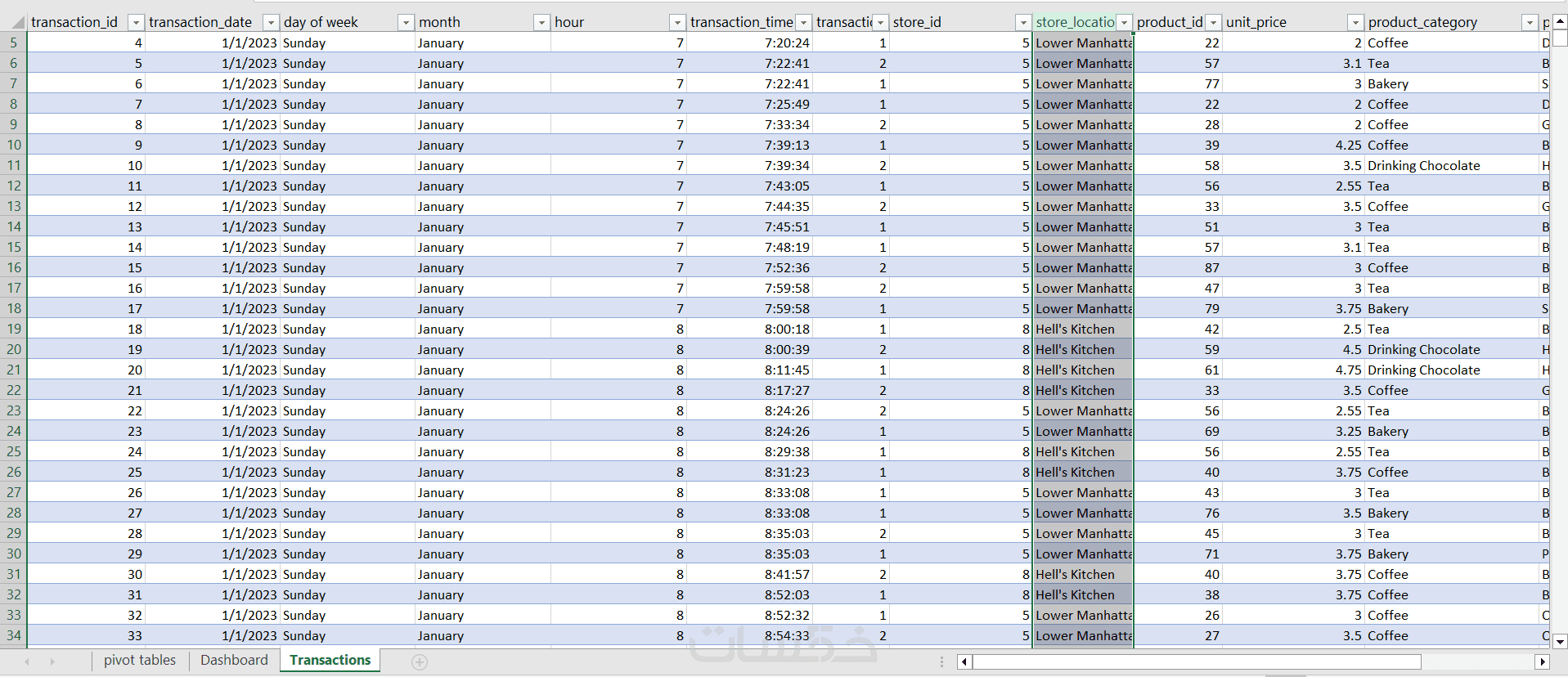Select the product_id cell 87

[1178, 267]
